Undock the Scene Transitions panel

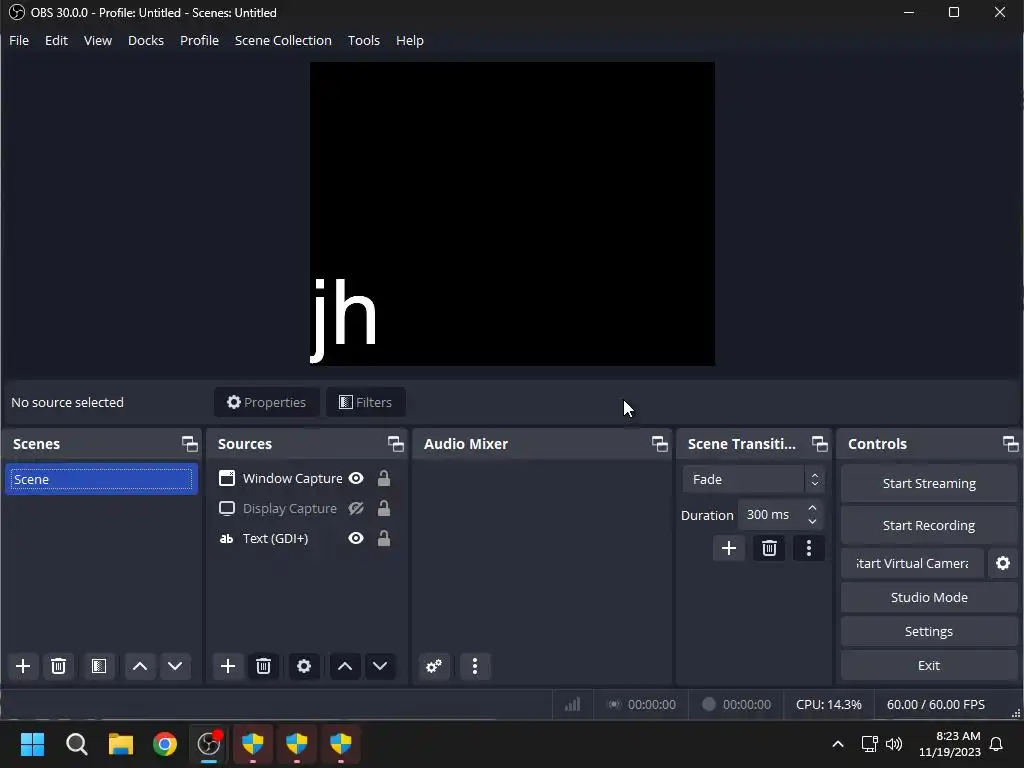pos(820,444)
